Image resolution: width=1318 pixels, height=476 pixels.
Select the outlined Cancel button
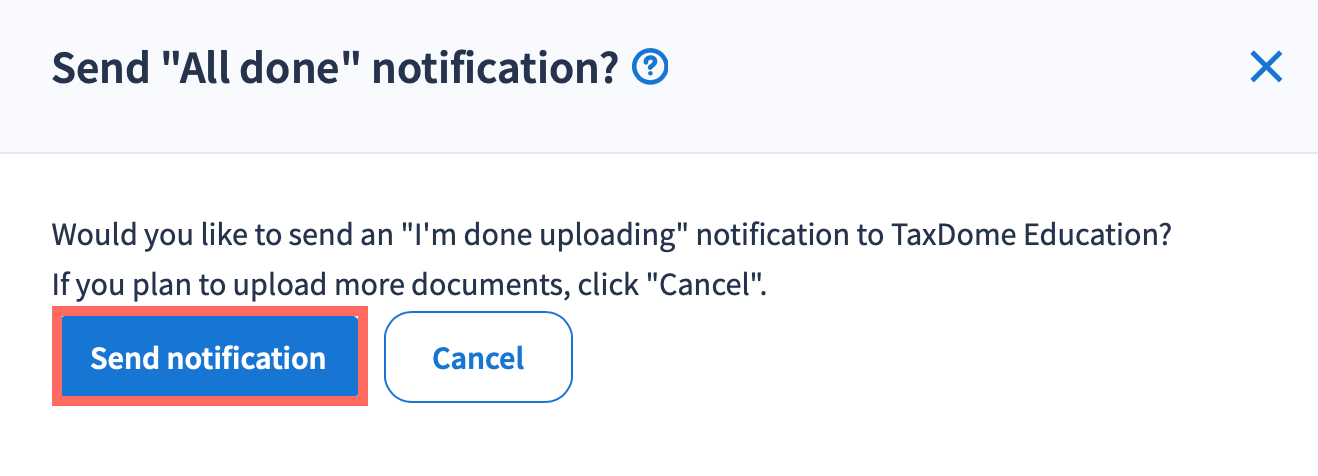click(x=478, y=358)
